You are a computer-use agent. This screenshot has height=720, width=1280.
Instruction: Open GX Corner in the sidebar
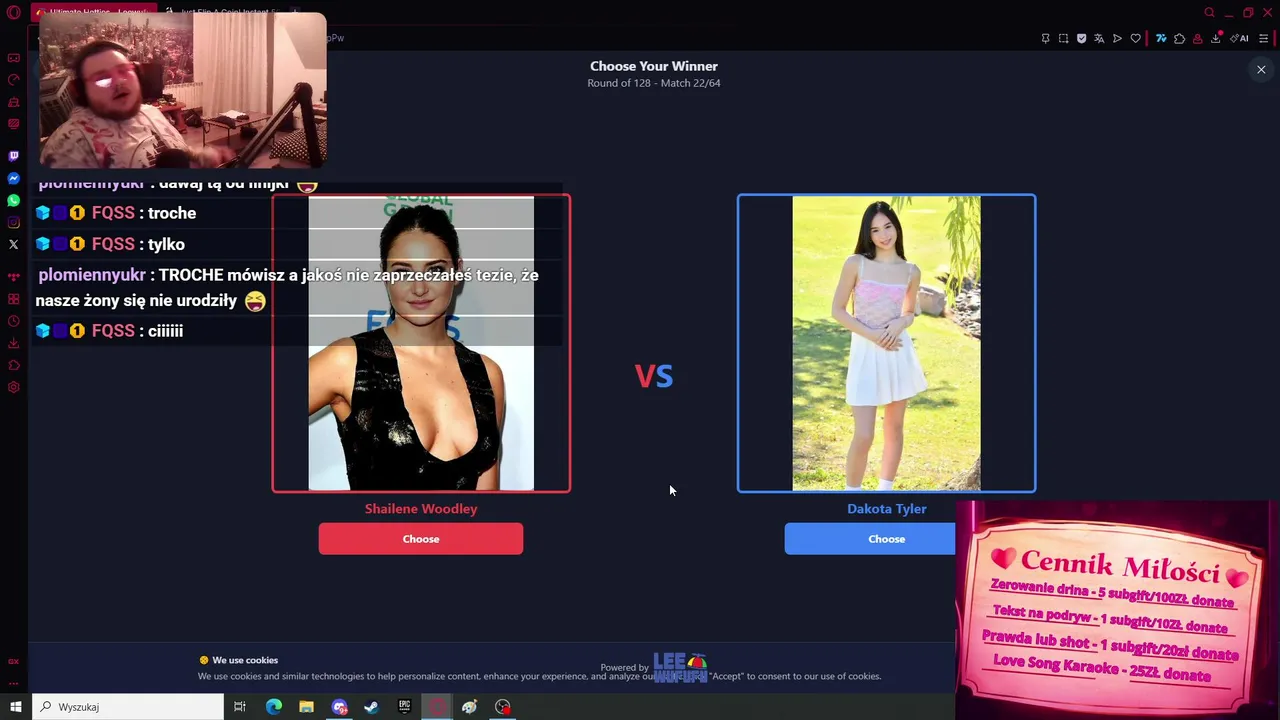[14, 58]
